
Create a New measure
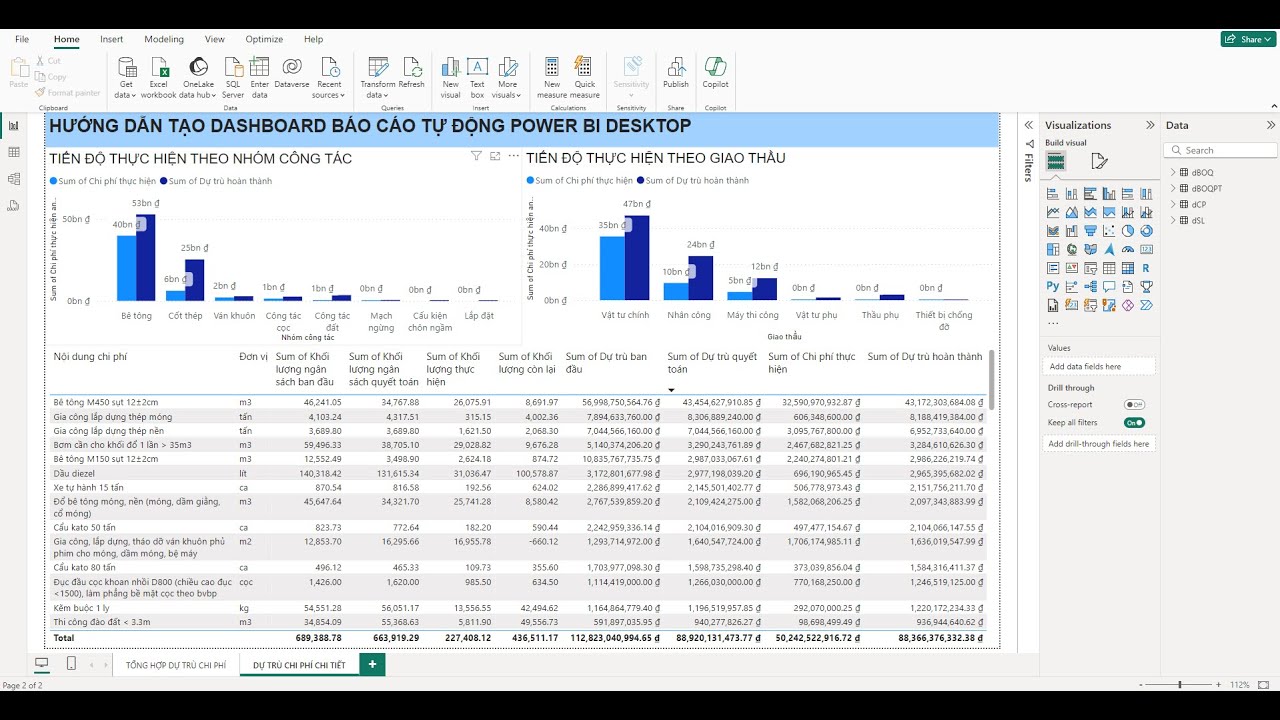pyautogui.click(x=551, y=77)
